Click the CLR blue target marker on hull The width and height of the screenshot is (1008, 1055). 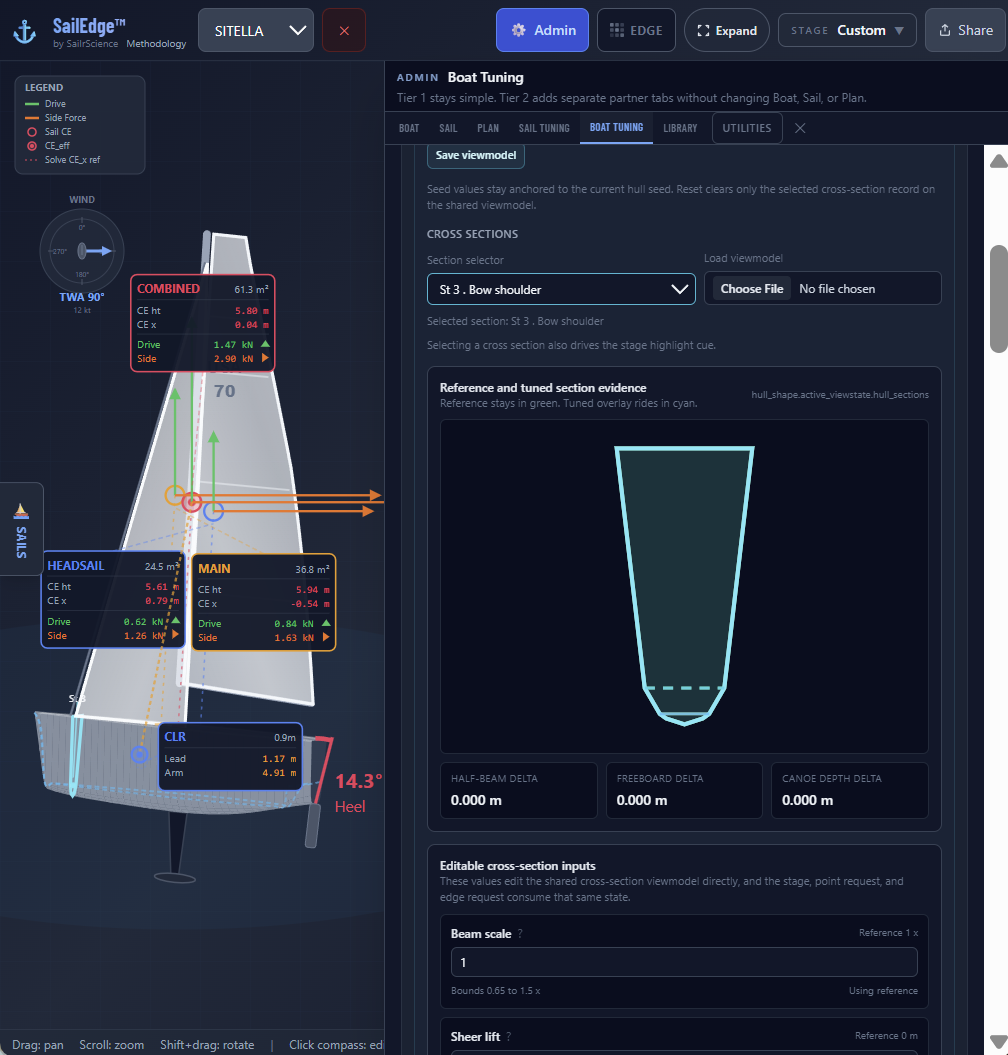point(139,755)
